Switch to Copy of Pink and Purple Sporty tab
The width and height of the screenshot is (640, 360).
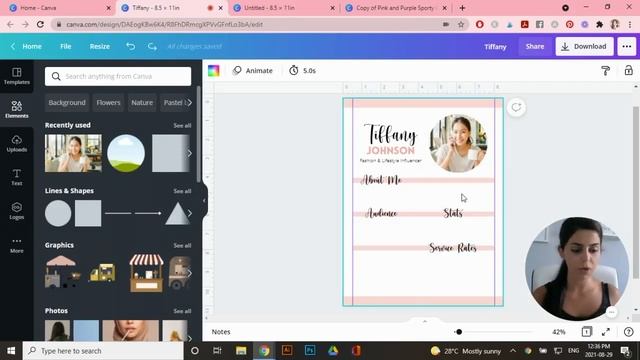(395, 8)
